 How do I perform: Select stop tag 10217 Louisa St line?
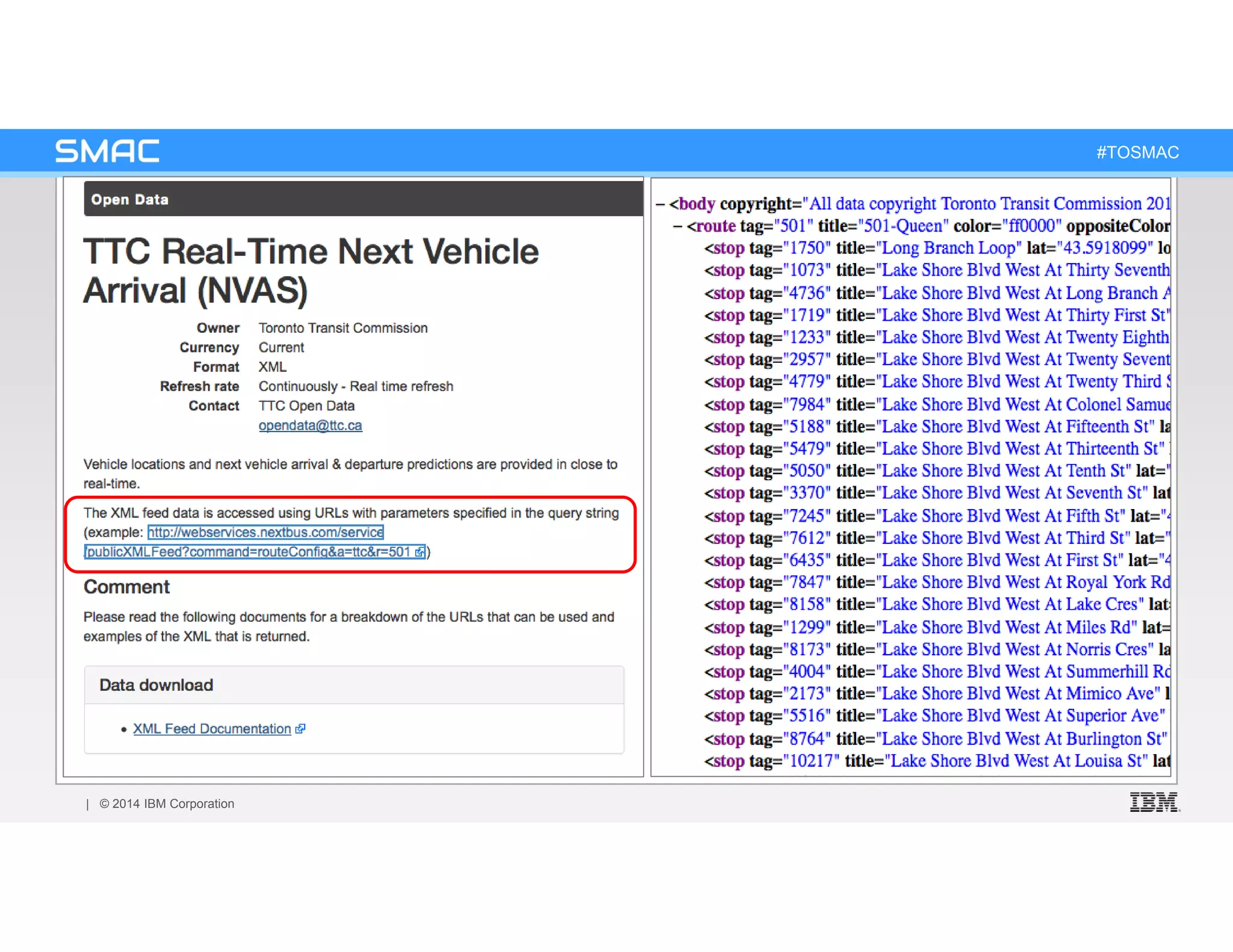936,761
